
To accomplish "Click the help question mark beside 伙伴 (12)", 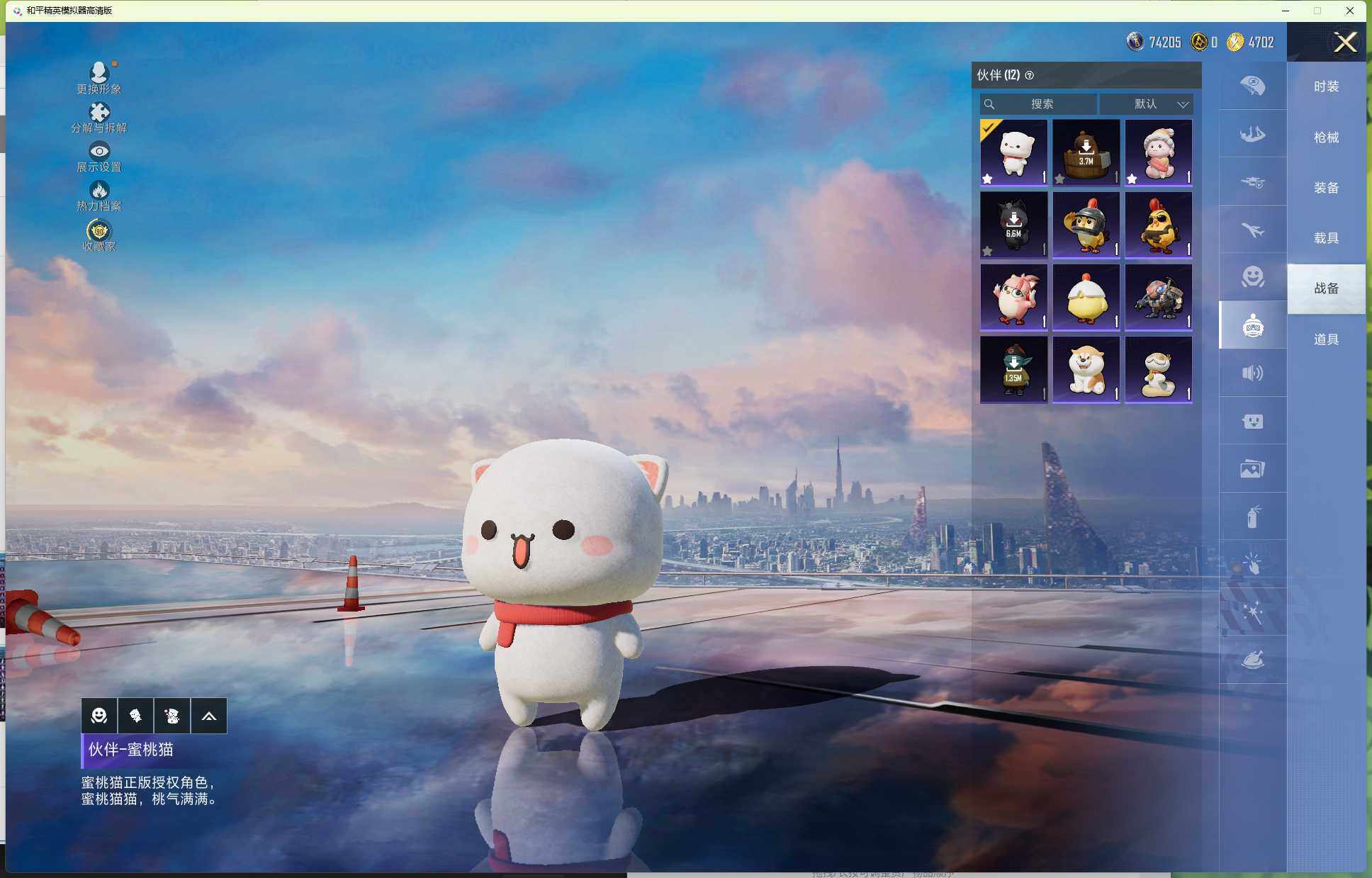I will point(1030,75).
